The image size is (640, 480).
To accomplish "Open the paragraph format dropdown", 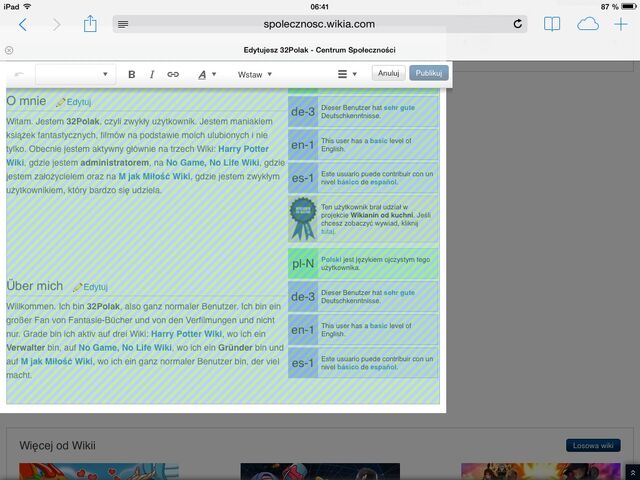I will tap(75, 74).
